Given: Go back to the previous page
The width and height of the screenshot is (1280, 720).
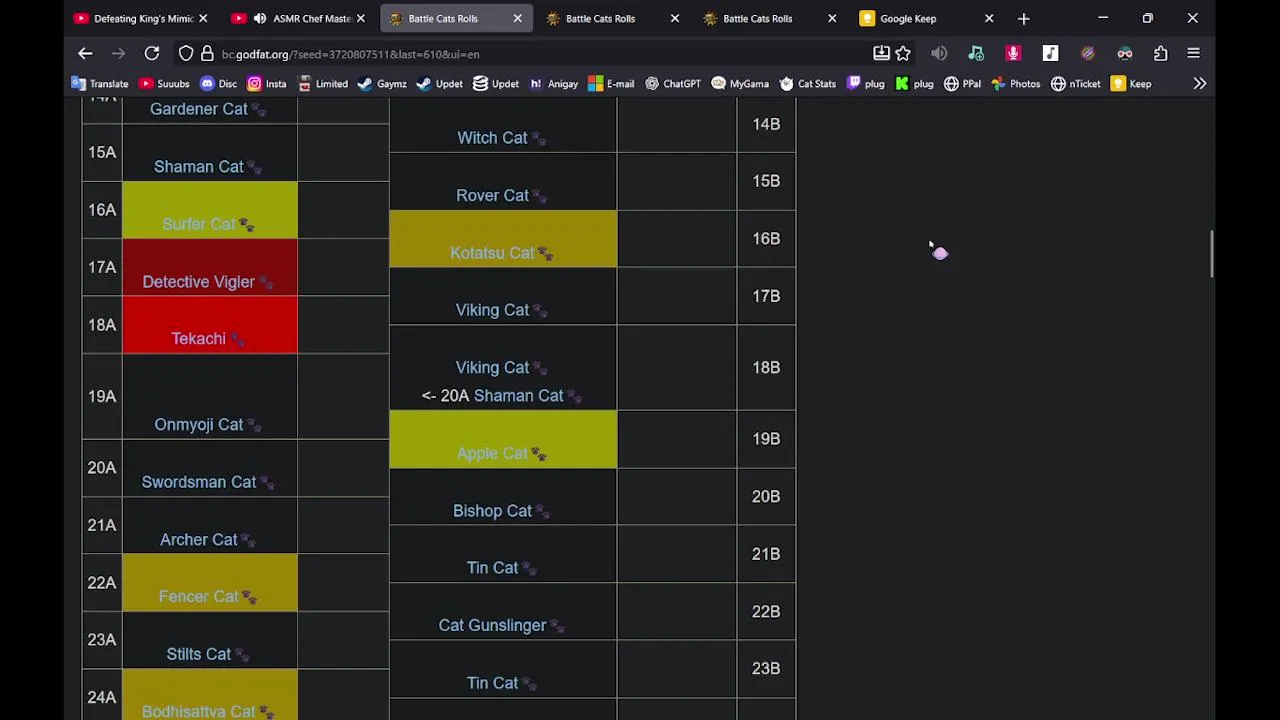Looking at the screenshot, I should 85,54.
